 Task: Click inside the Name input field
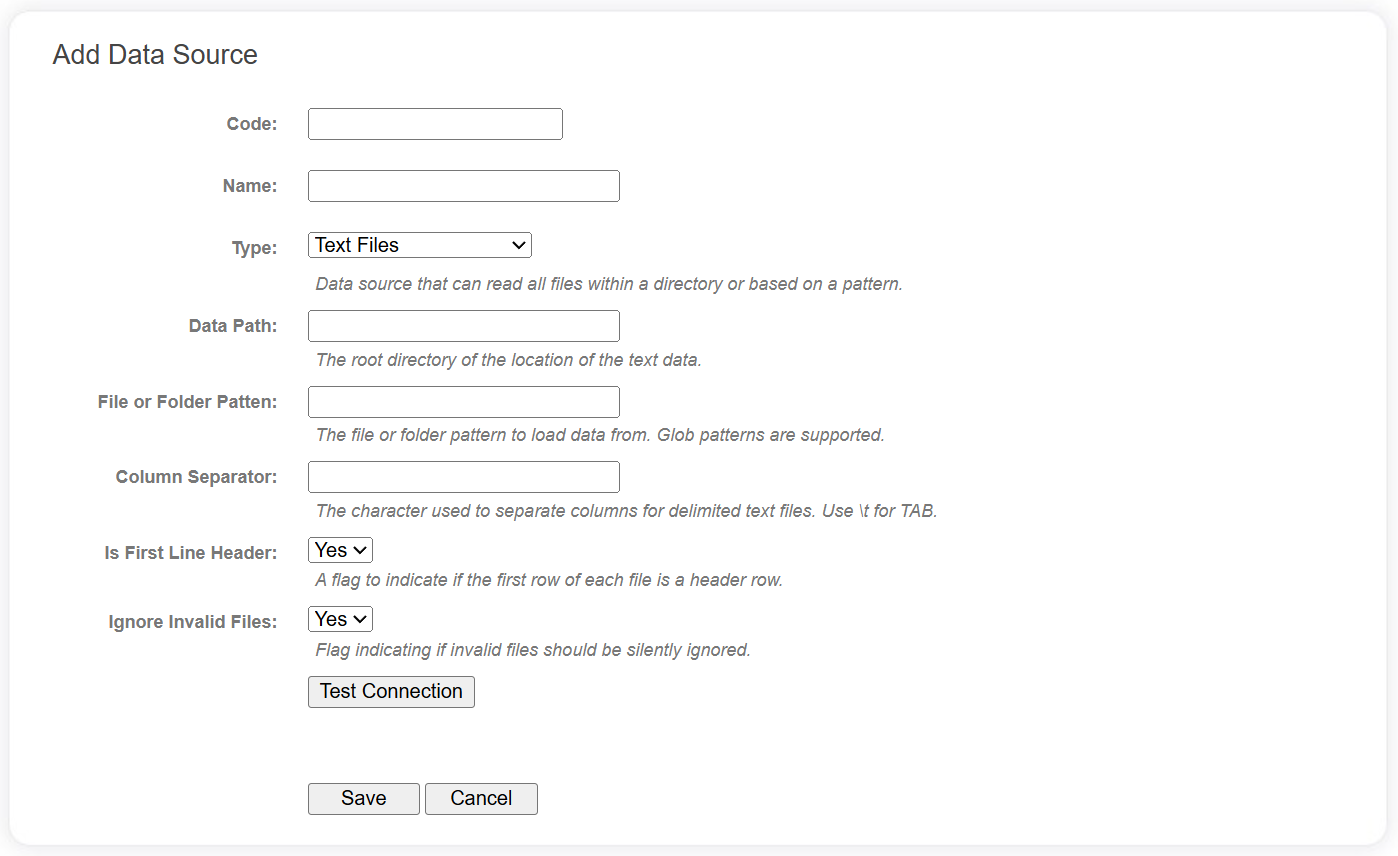[462, 185]
